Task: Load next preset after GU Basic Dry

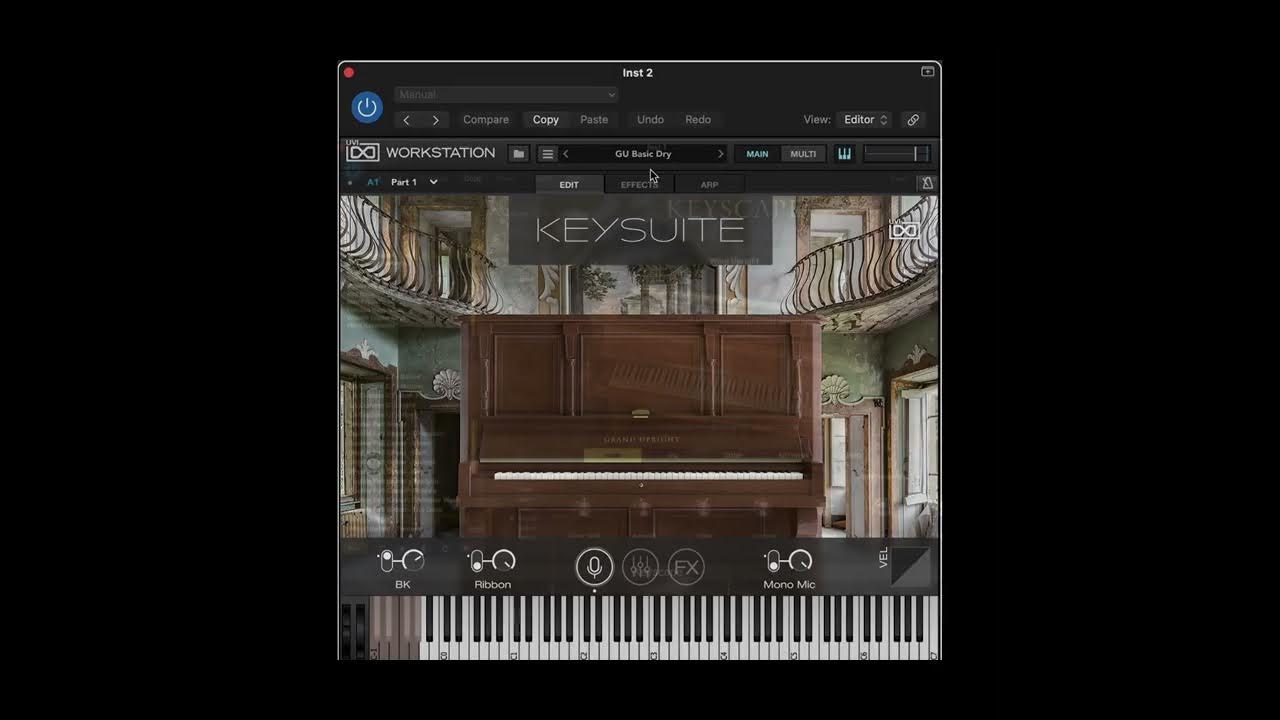Action: tap(720, 154)
